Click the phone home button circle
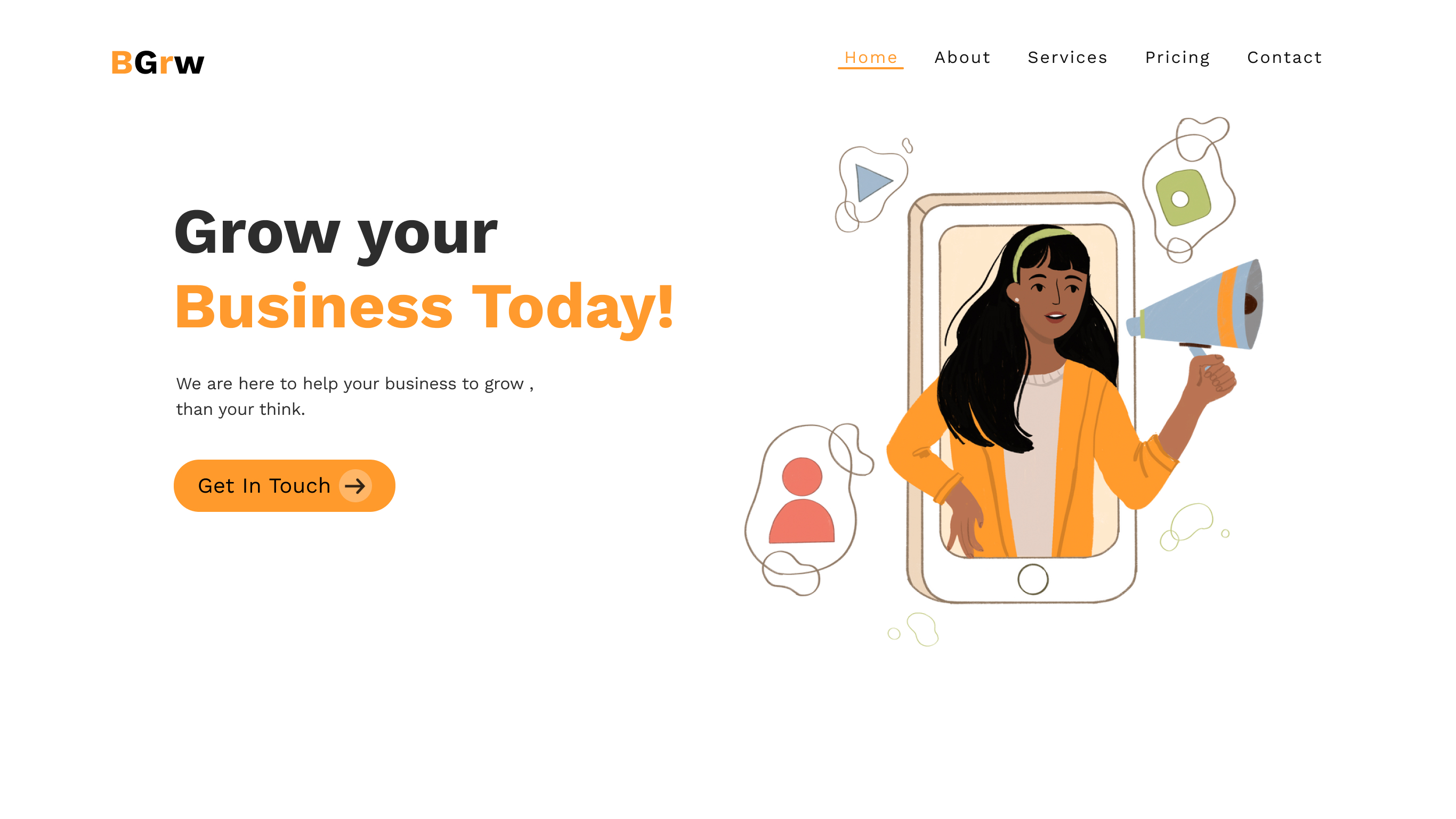Screen dimensions: 1456x819 [1033, 579]
